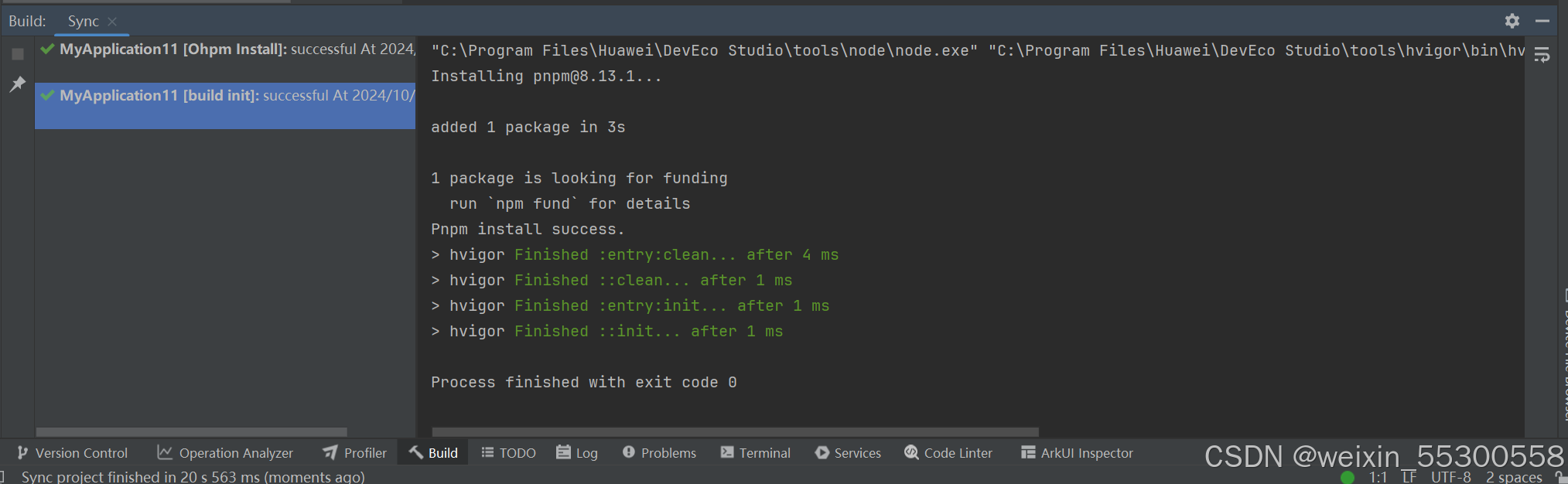
Task: Open the Code Linter panel
Action: [x=948, y=453]
